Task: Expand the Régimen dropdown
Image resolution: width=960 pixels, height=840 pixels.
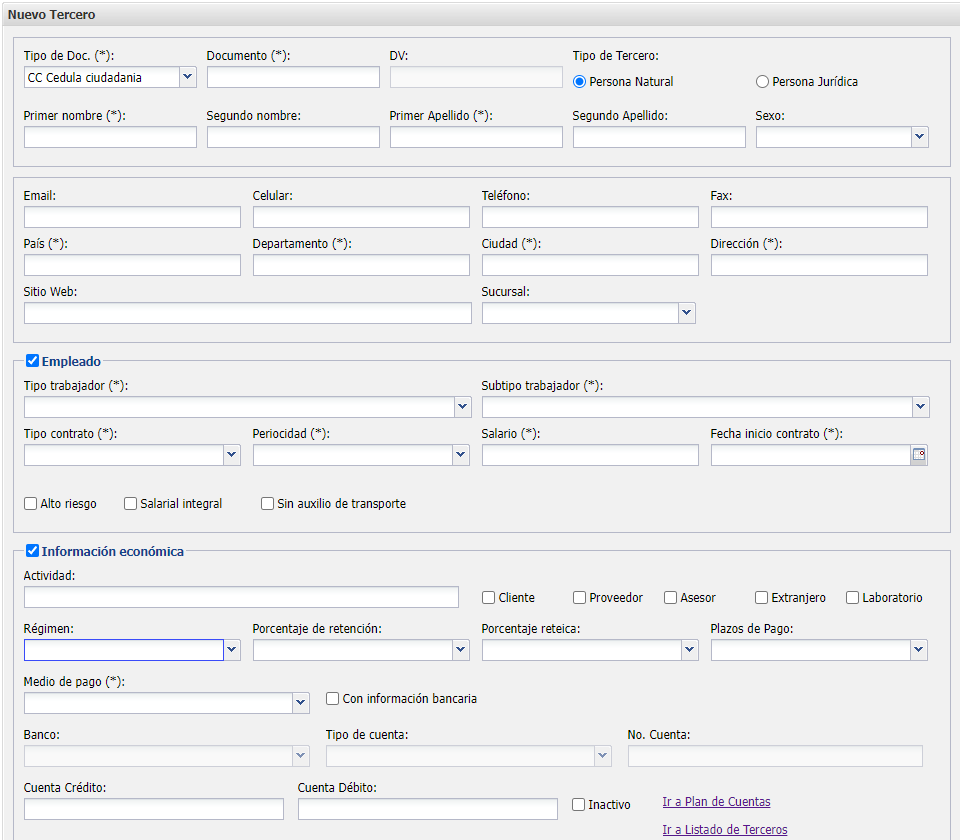Action: [232, 650]
